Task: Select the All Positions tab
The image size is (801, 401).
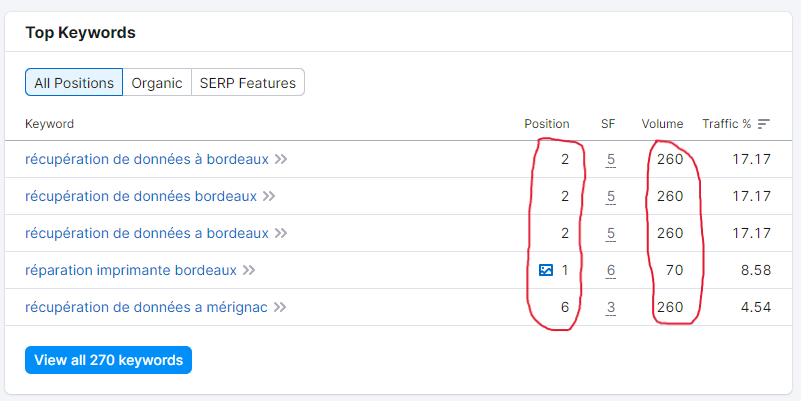Action: click(74, 83)
